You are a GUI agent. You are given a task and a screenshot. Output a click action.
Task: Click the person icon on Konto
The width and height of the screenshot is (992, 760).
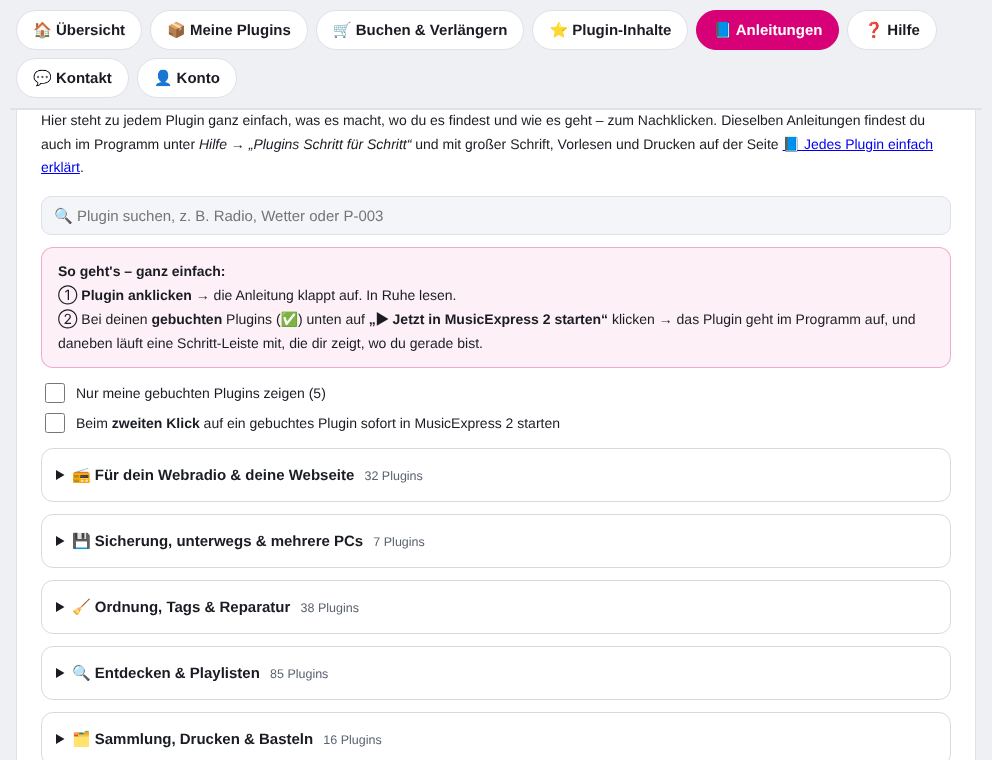[x=163, y=78]
